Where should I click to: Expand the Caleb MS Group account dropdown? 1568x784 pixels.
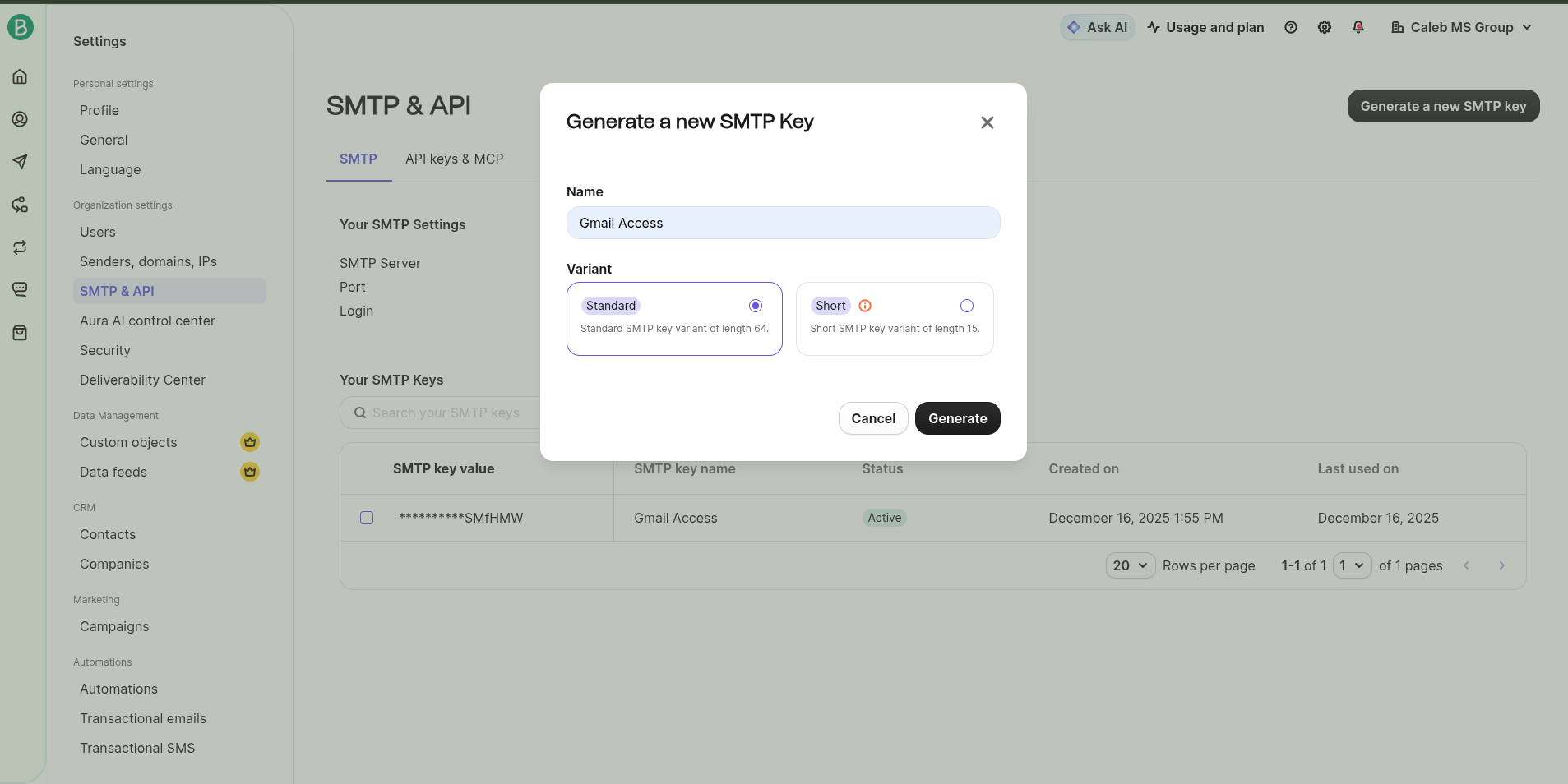tap(1461, 27)
